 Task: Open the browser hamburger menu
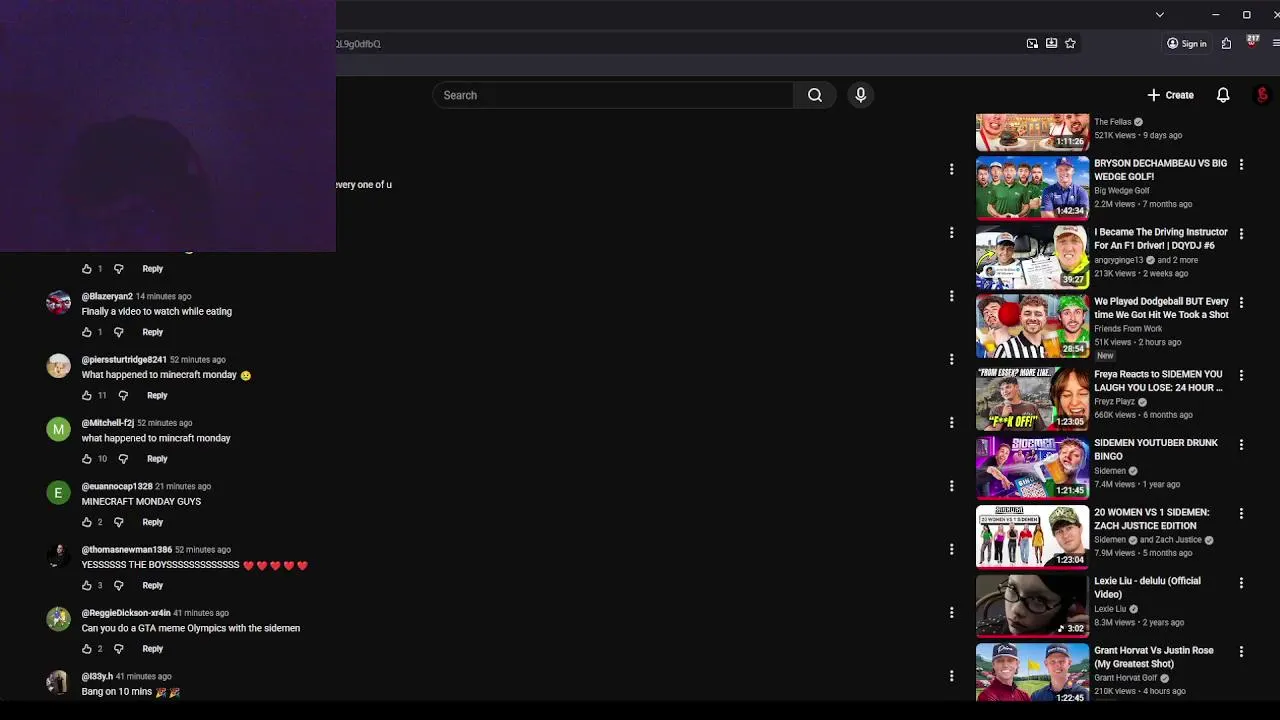1276,43
